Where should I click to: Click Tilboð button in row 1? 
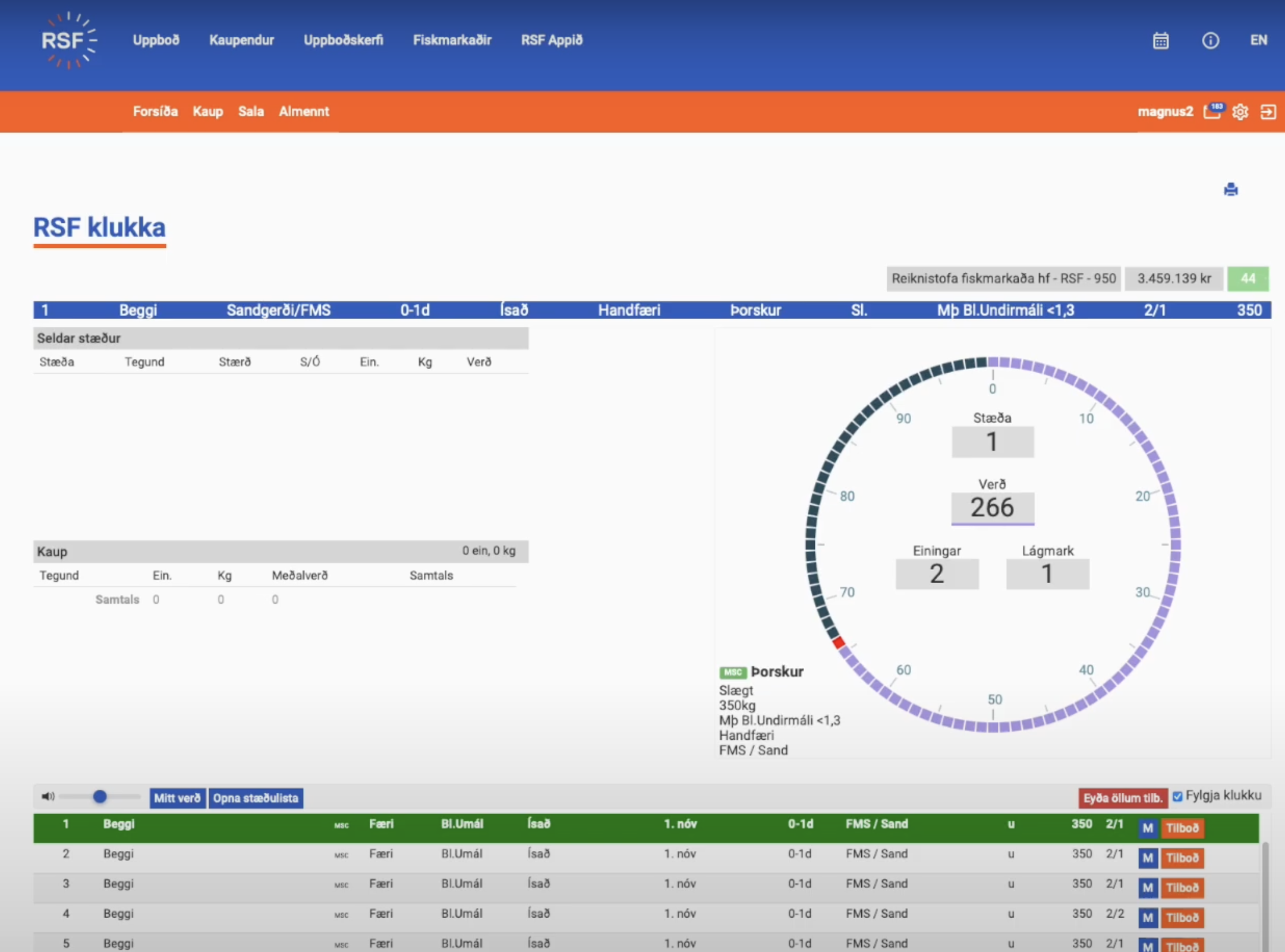tap(1182, 828)
